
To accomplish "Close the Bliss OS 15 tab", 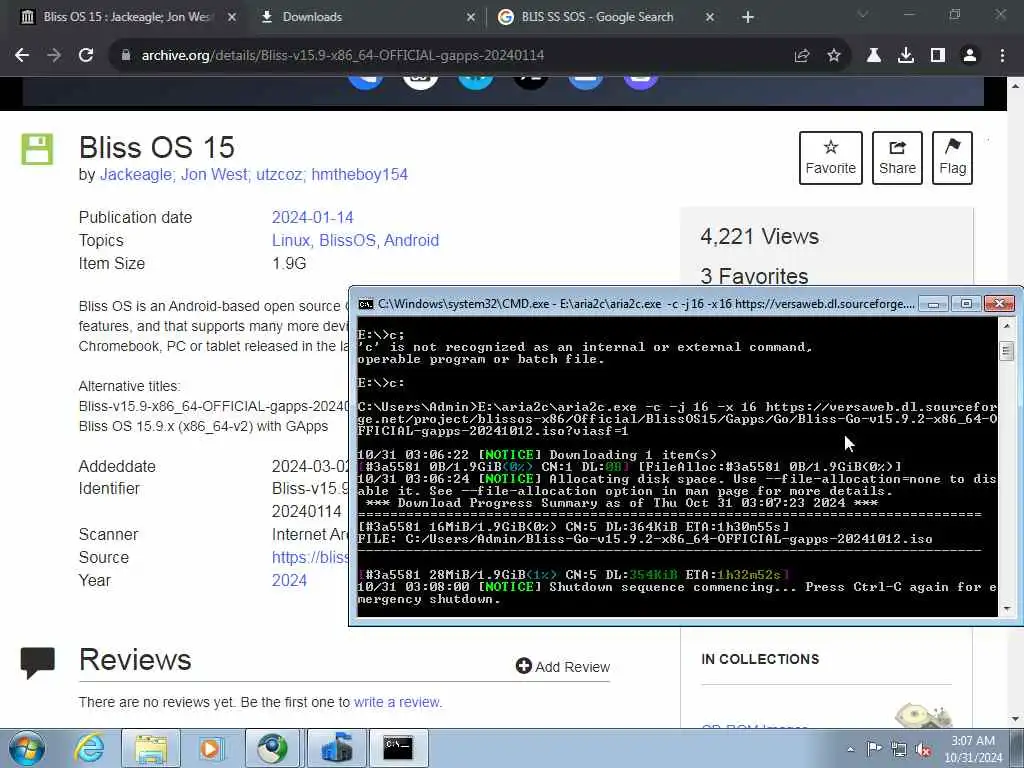I will click(232, 17).
